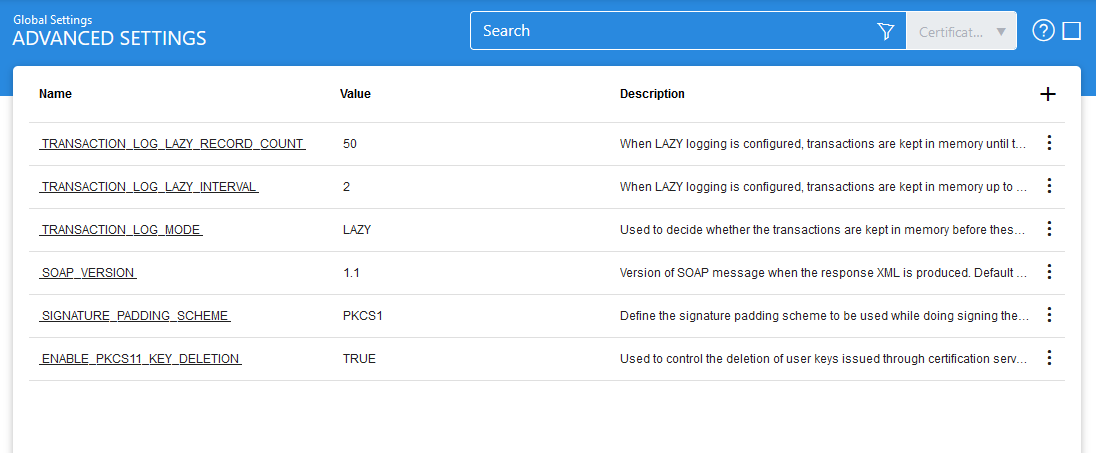Open options menu for TRANSACTION_LOG_MODE row
Screen dimensions: 1096x453
tap(1049, 229)
